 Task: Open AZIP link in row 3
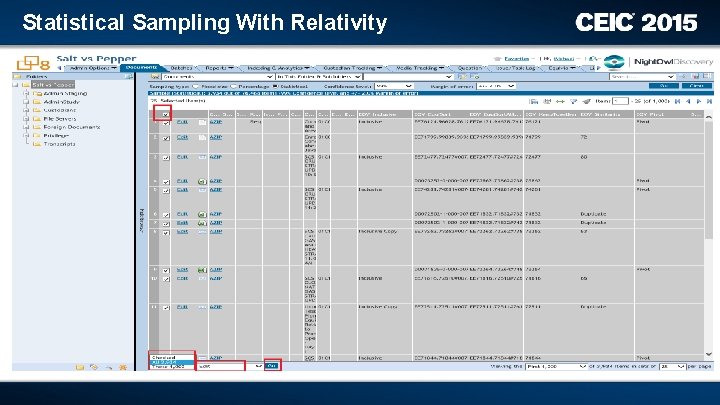[x=215, y=157]
